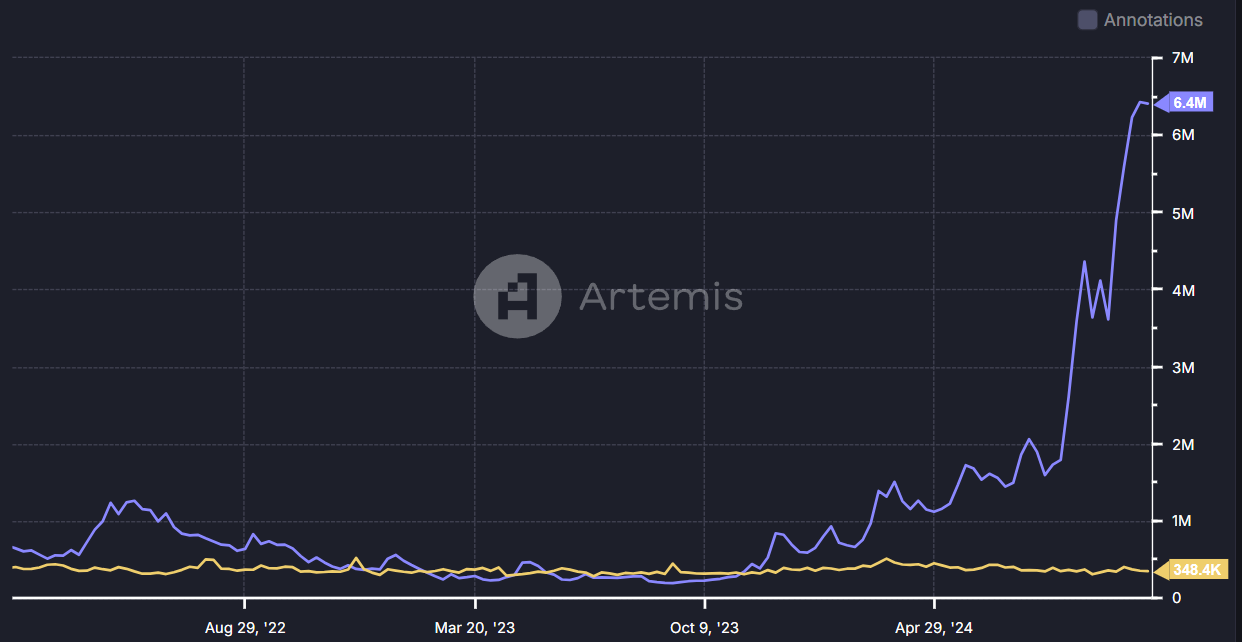This screenshot has width=1242, height=642.
Task: Click the square legend icon beside Annotations
Action: (x=1086, y=19)
